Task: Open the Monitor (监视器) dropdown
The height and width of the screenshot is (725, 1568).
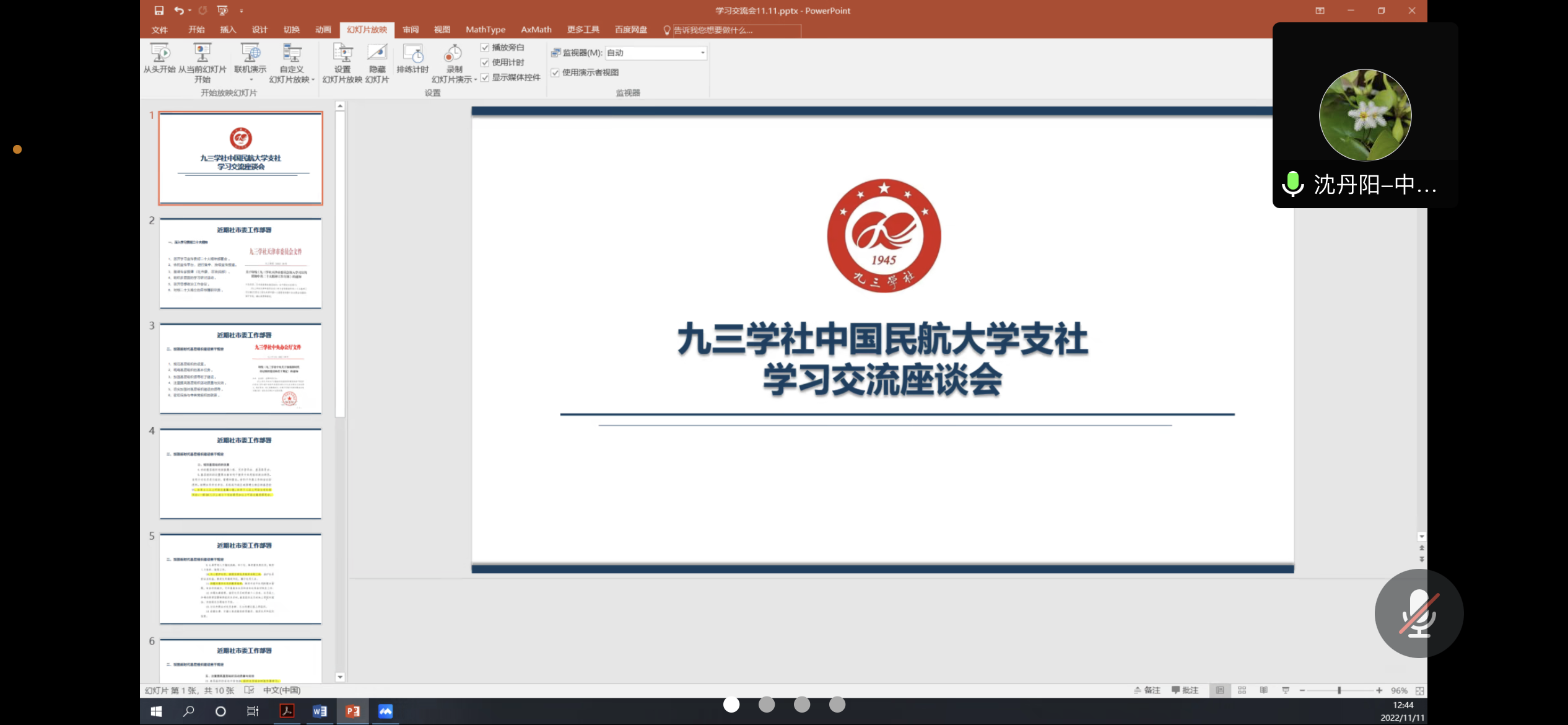Action: click(702, 53)
